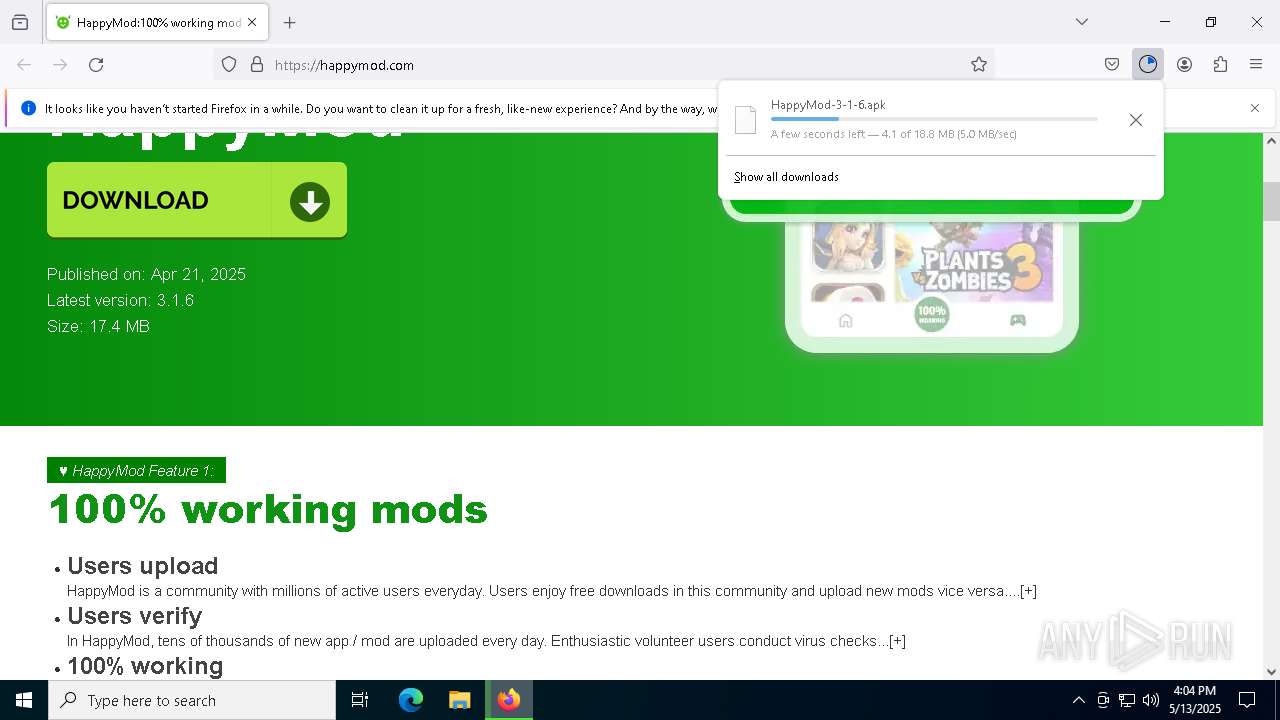Click the Firefox taskbar icon

[509, 700]
